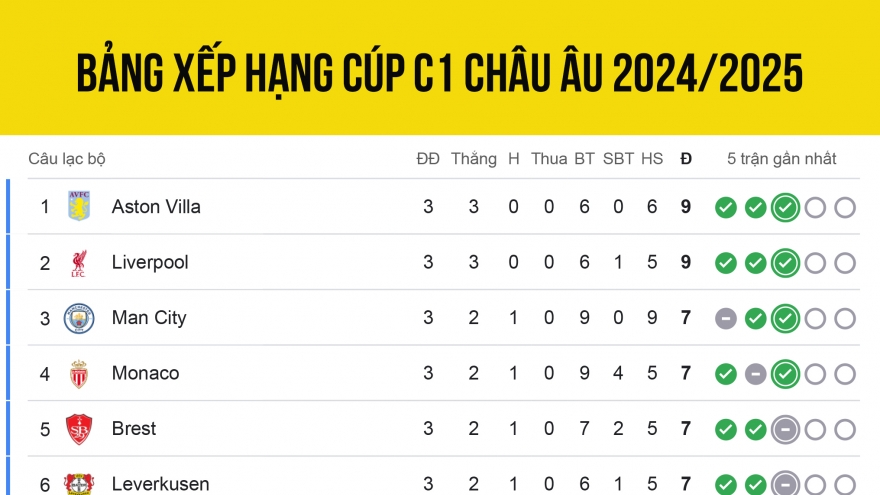This screenshot has height=495, width=880.
Task: Click Monaco's last empty match circle
Action: point(845,374)
